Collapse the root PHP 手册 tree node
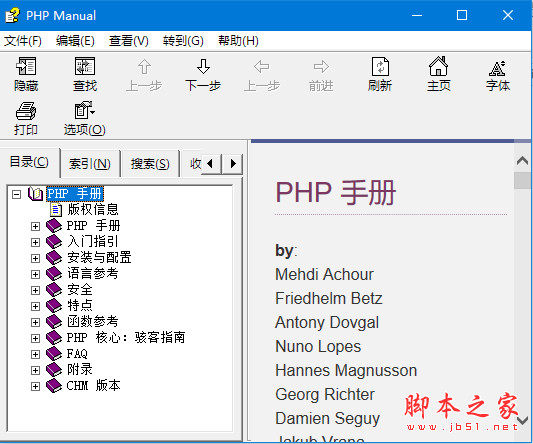This screenshot has width=533, height=444. pos(16,194)
